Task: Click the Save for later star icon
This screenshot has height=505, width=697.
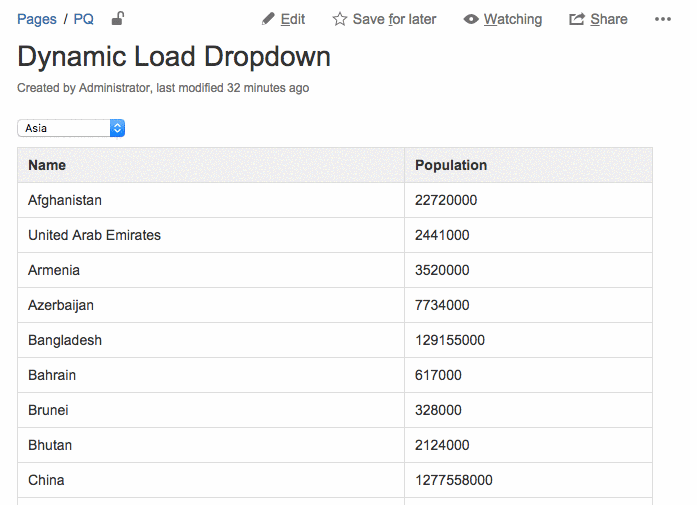Action: click(x=340, y=19)
